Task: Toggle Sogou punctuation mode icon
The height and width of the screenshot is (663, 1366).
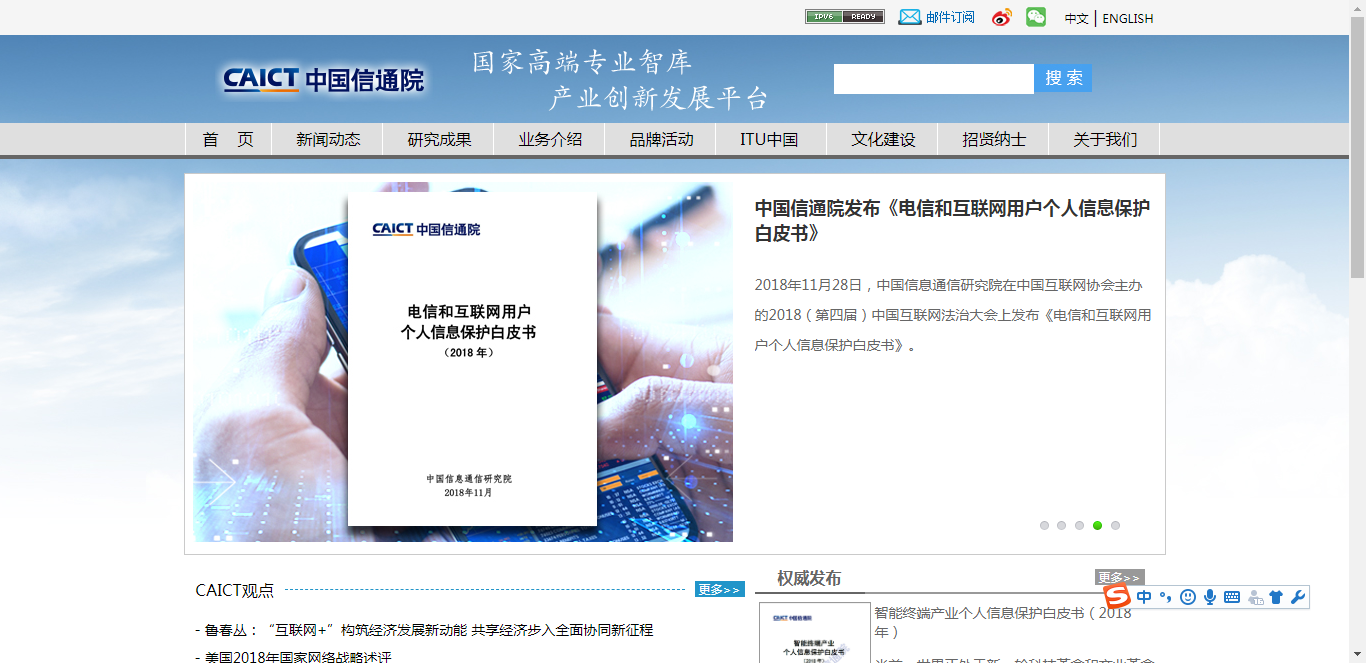Action: 1165,597
